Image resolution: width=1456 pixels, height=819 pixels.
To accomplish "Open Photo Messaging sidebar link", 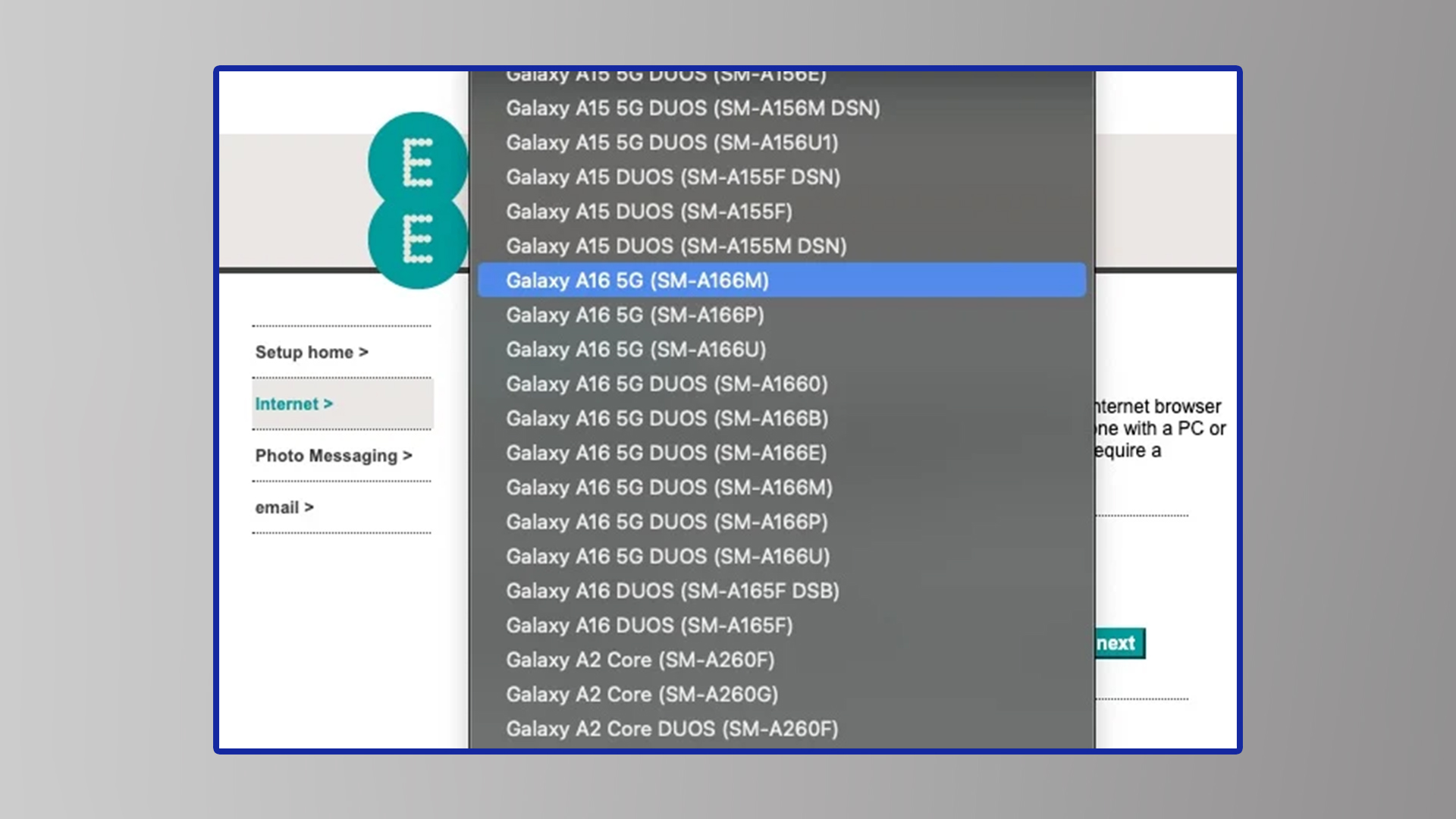I will [334, 456].
